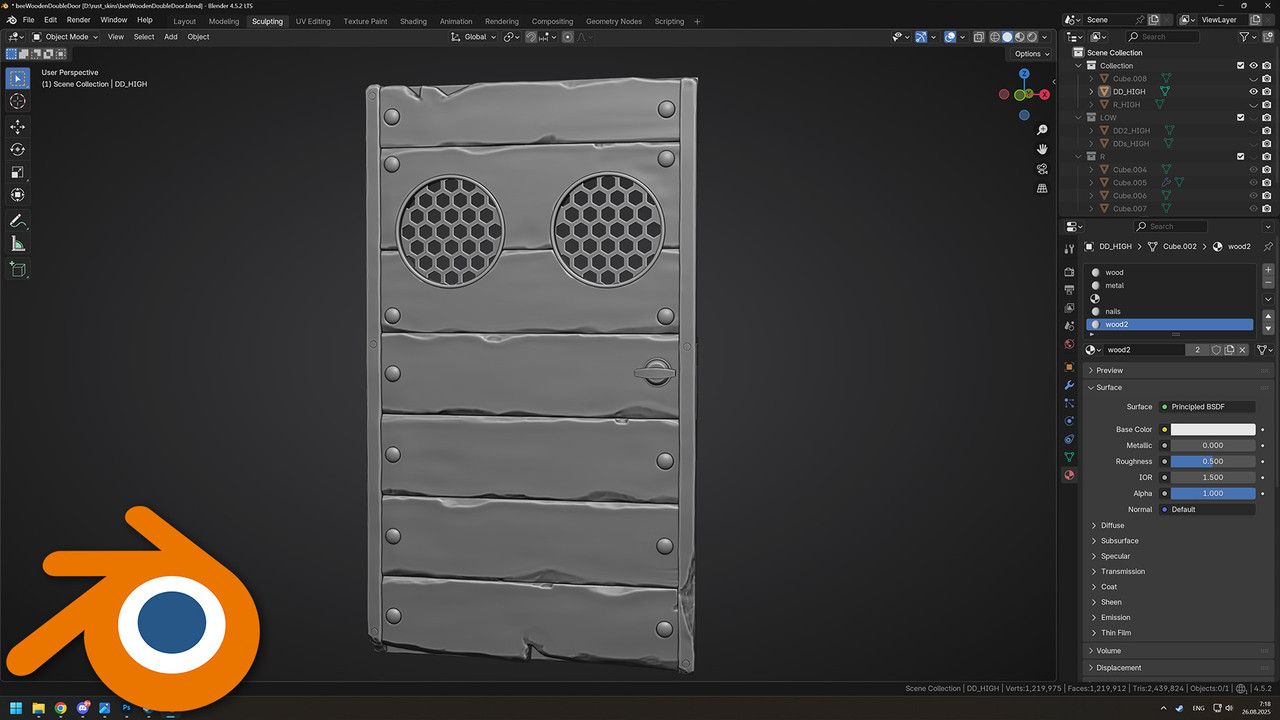This screenshot has width=1280, height=720.
Task: Select the Cursor tool in the toolbar
Action: [18, 101]
